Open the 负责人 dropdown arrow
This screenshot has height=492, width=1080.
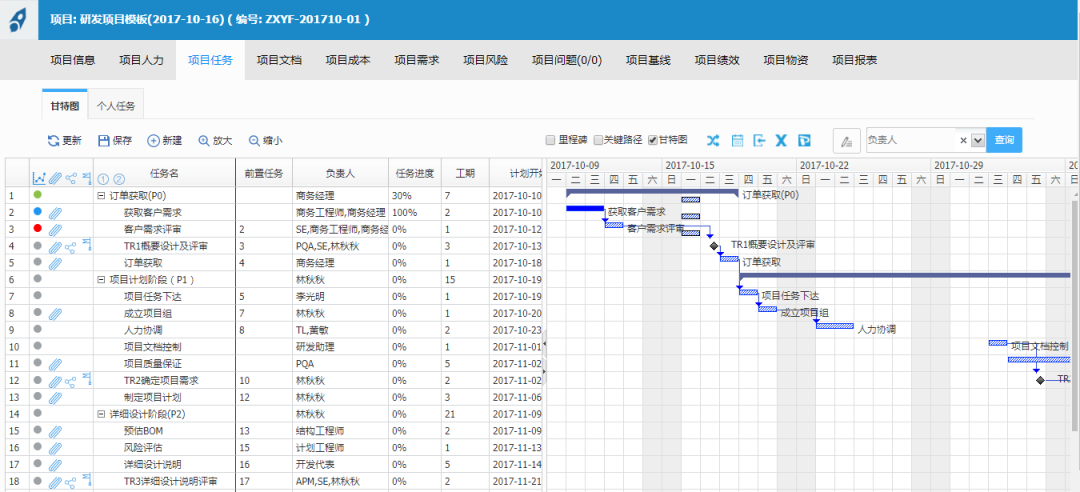[978, 141]
